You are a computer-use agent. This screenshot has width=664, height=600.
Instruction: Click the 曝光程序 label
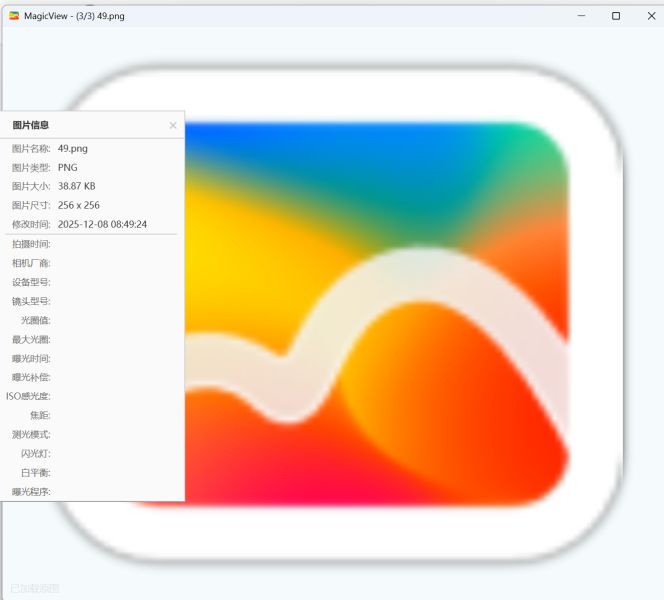point(31,492)
